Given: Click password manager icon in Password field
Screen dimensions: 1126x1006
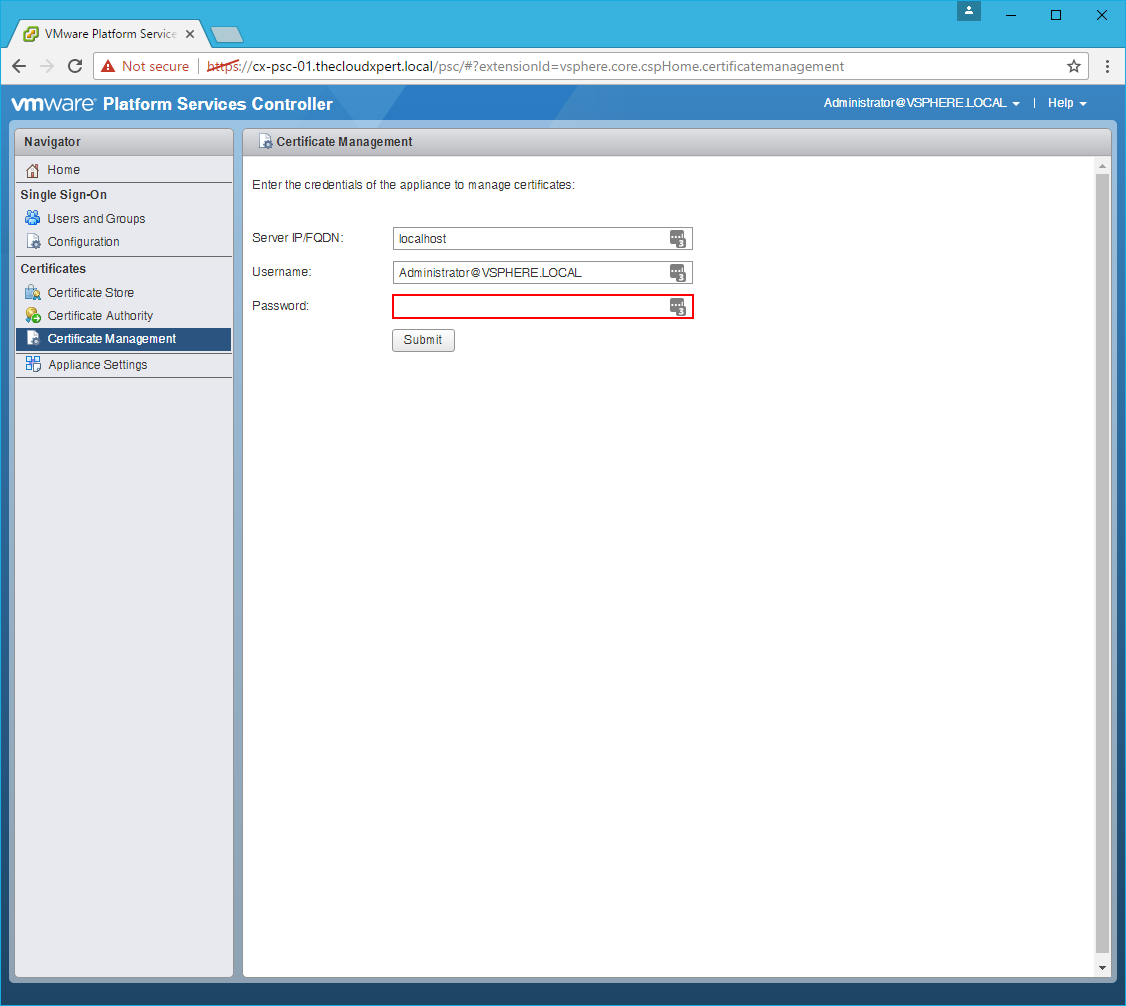Looking at the screenshot, I should (678, 307).
